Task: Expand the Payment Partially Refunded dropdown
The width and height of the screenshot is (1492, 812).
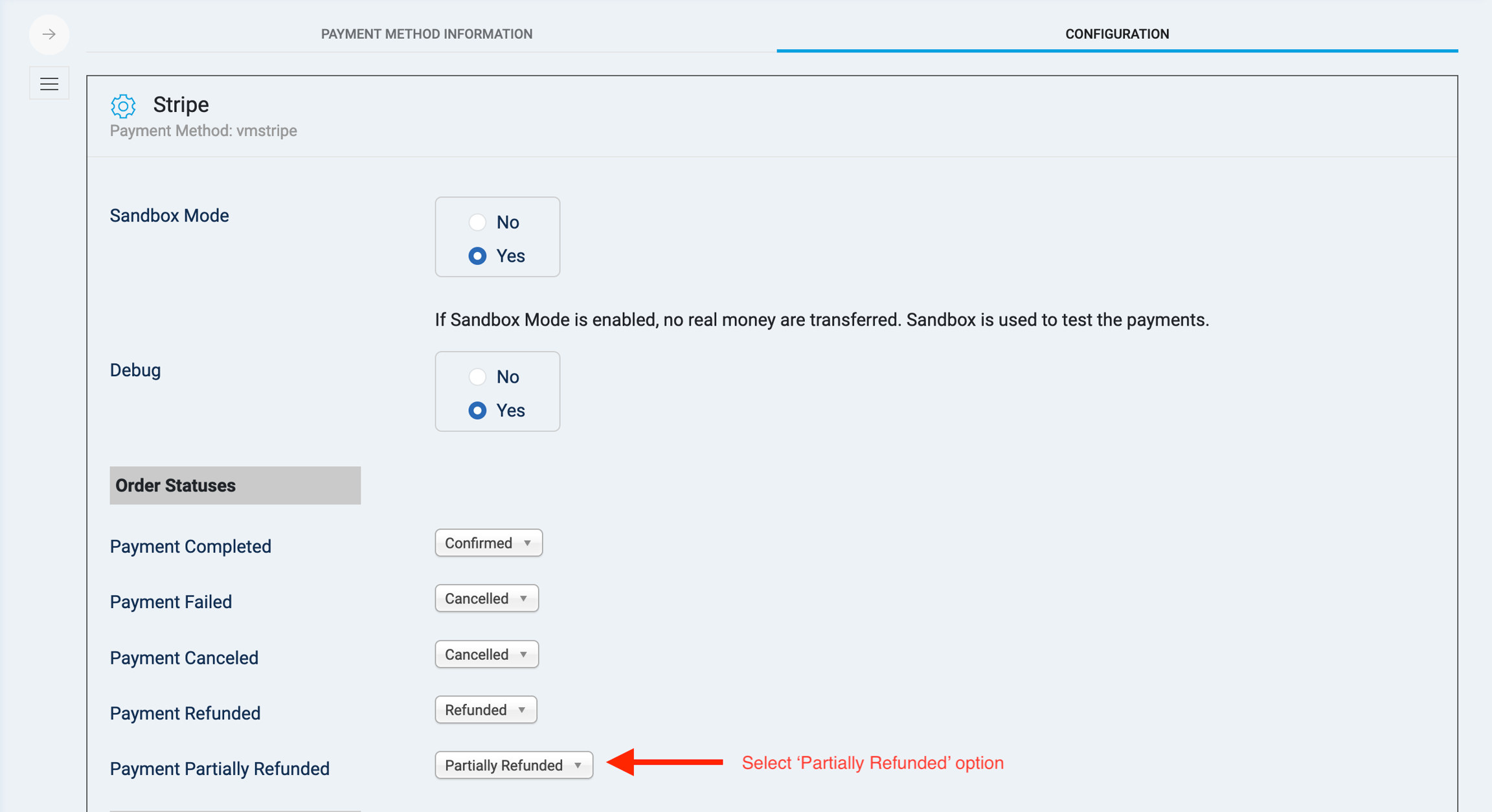Action: 514,765
